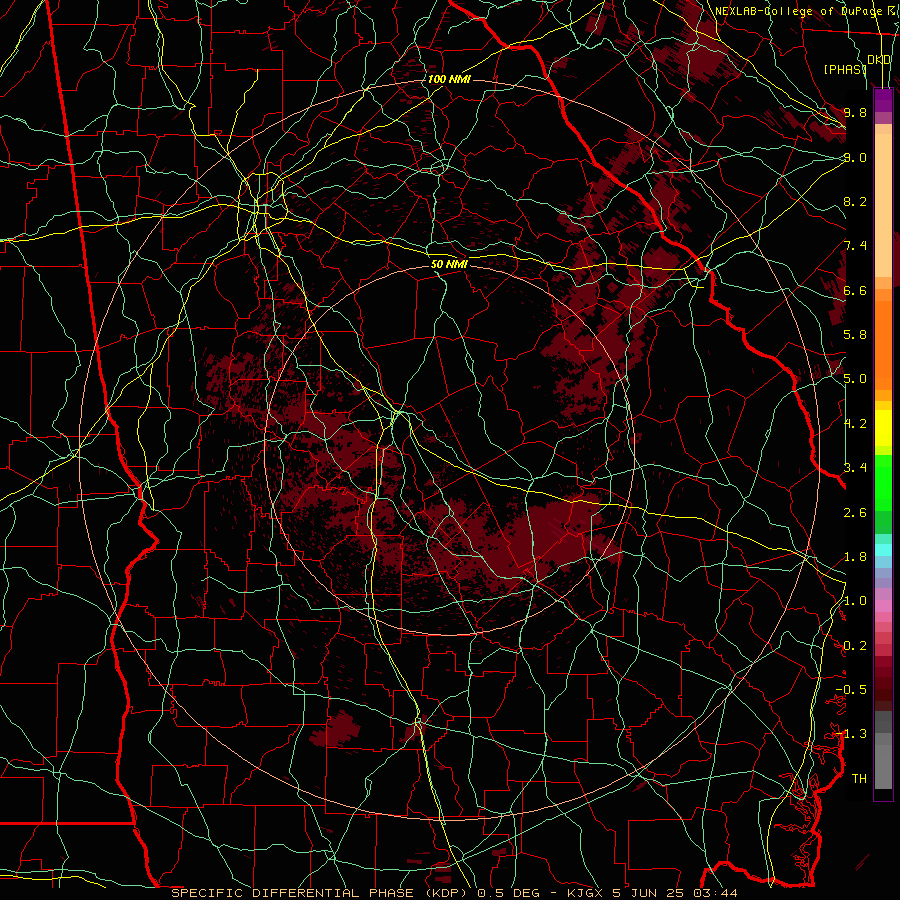Click the 9.0 value on the scale
Screen dimensions: 900x900
pos(855,157)
